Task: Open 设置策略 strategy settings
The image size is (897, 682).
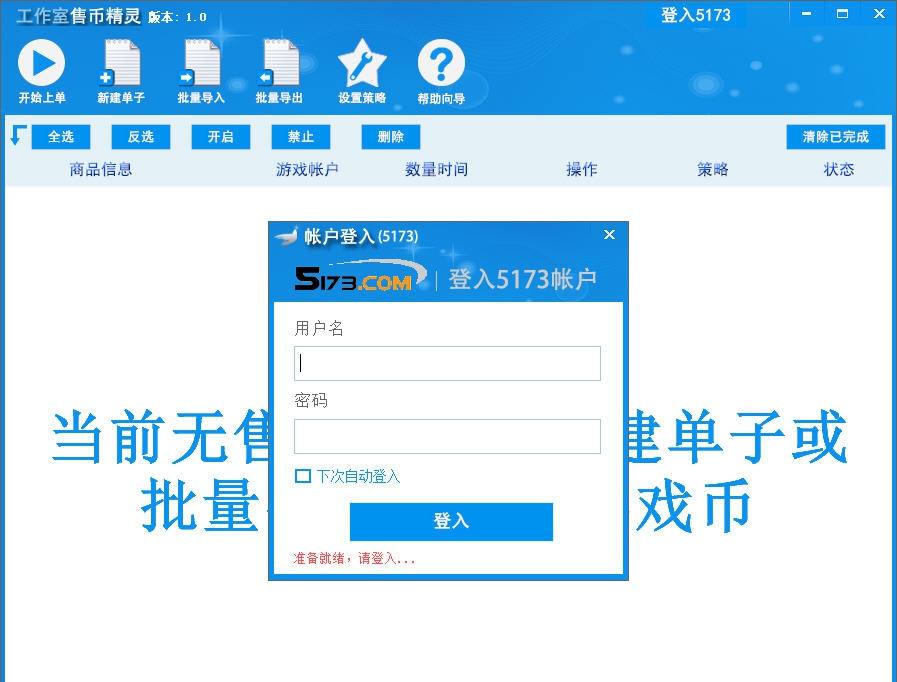Action: click(361, 62)
